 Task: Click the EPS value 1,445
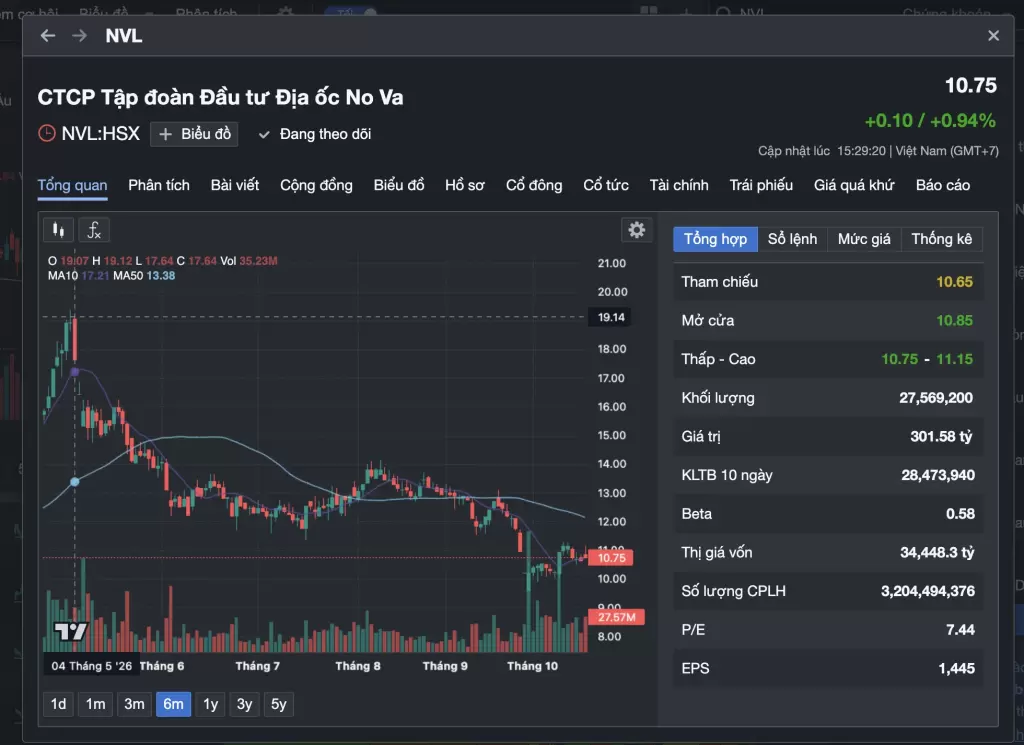(x=957, y=668)
